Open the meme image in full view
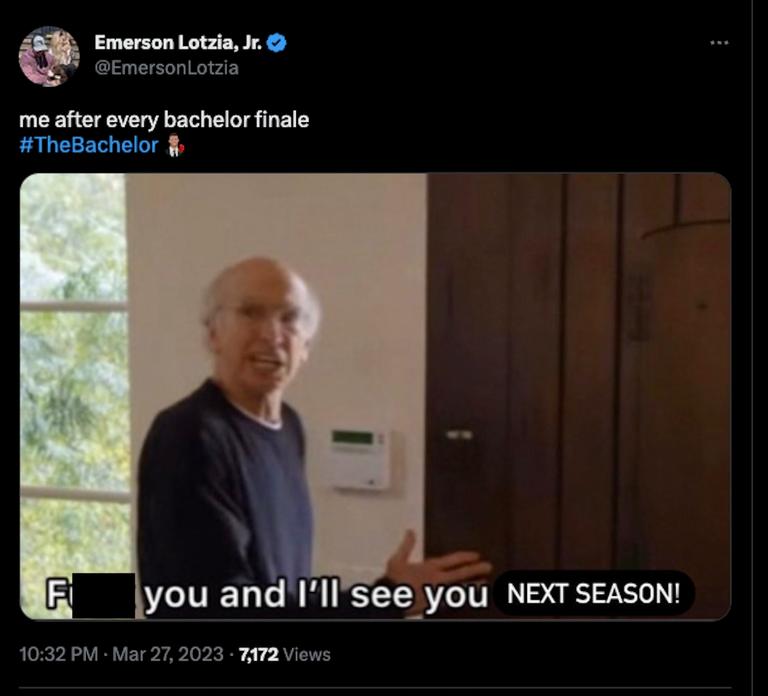768x696 pixels. 375,396
